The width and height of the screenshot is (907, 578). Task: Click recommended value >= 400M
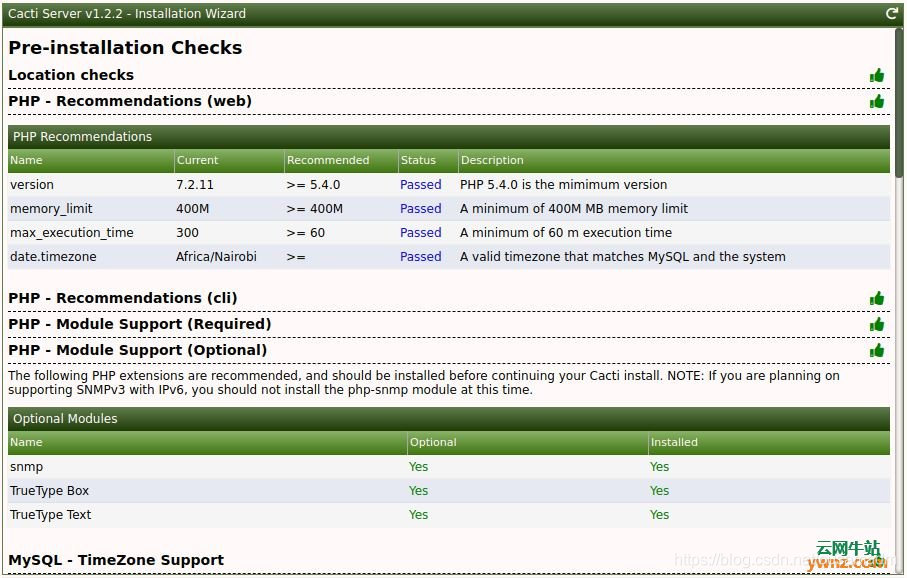(x=315, y=209)
